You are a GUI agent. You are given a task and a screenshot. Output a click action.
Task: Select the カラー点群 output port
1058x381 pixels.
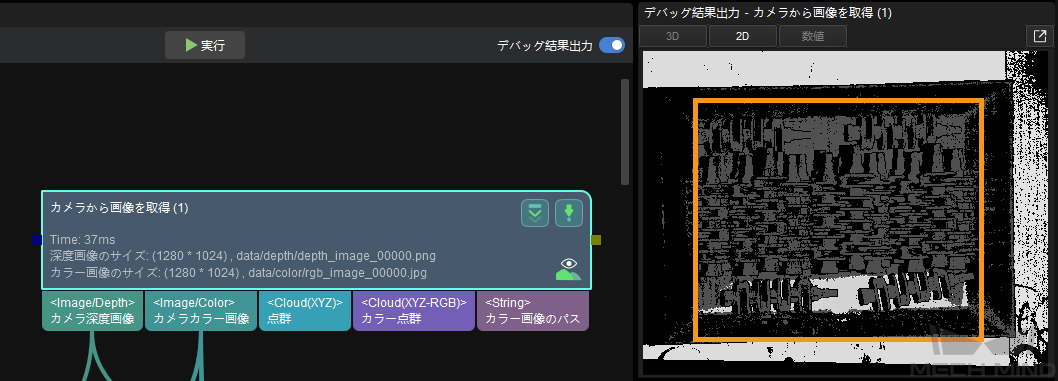(x=414, y=311)
